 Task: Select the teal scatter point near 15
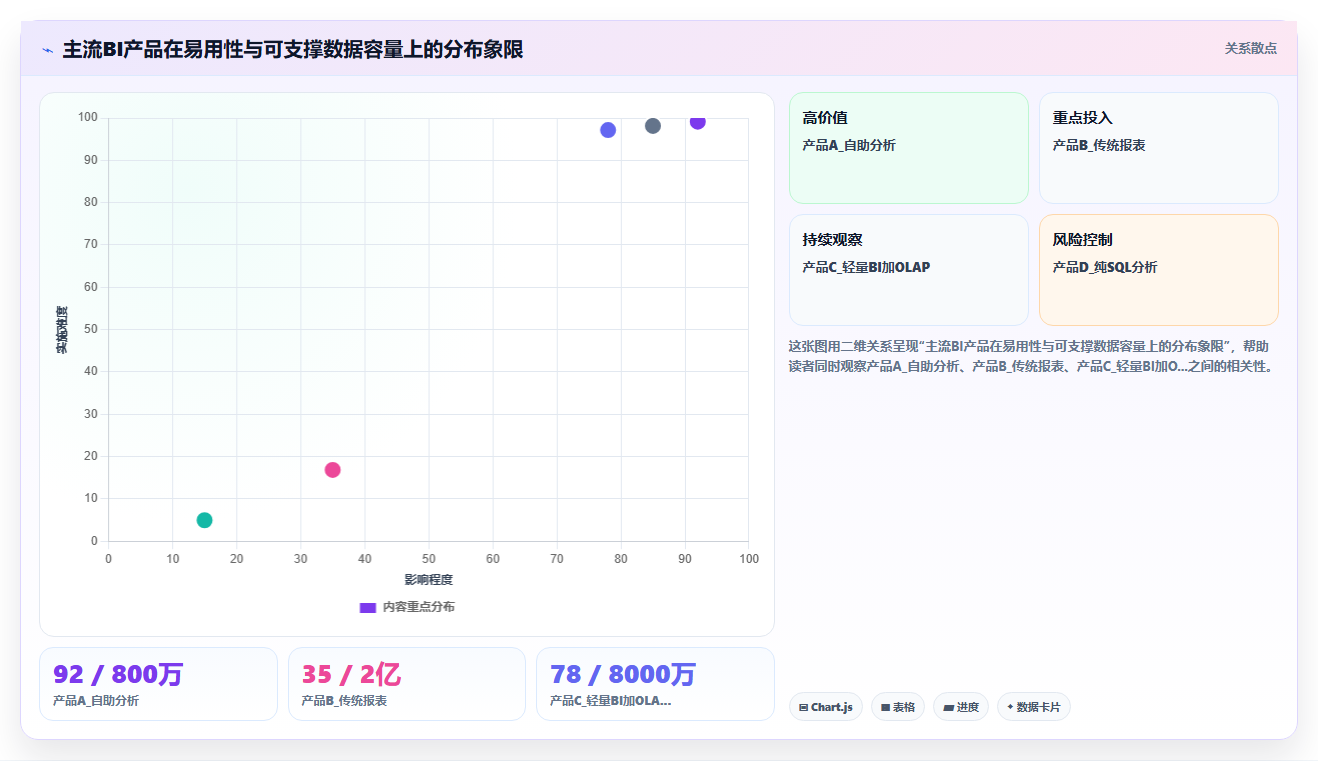(204, 520)
